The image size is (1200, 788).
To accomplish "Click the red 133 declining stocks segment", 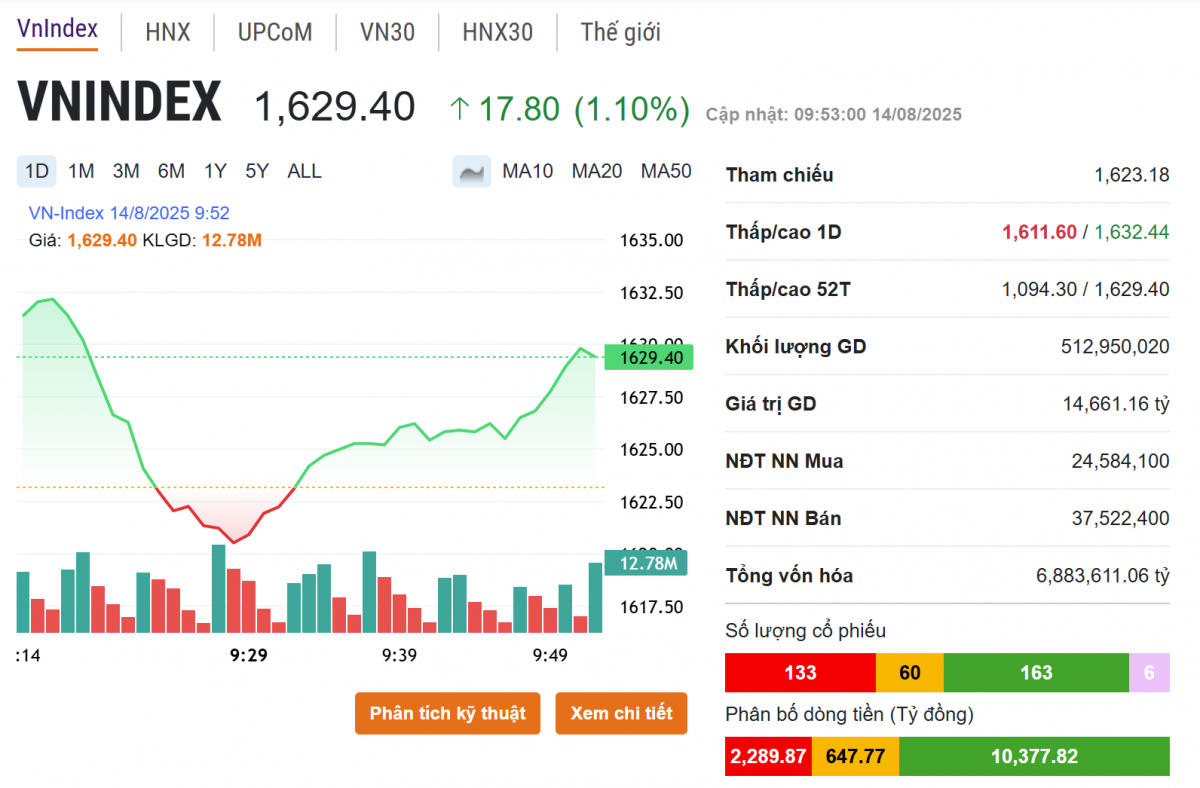I will (x=800, y=672).
